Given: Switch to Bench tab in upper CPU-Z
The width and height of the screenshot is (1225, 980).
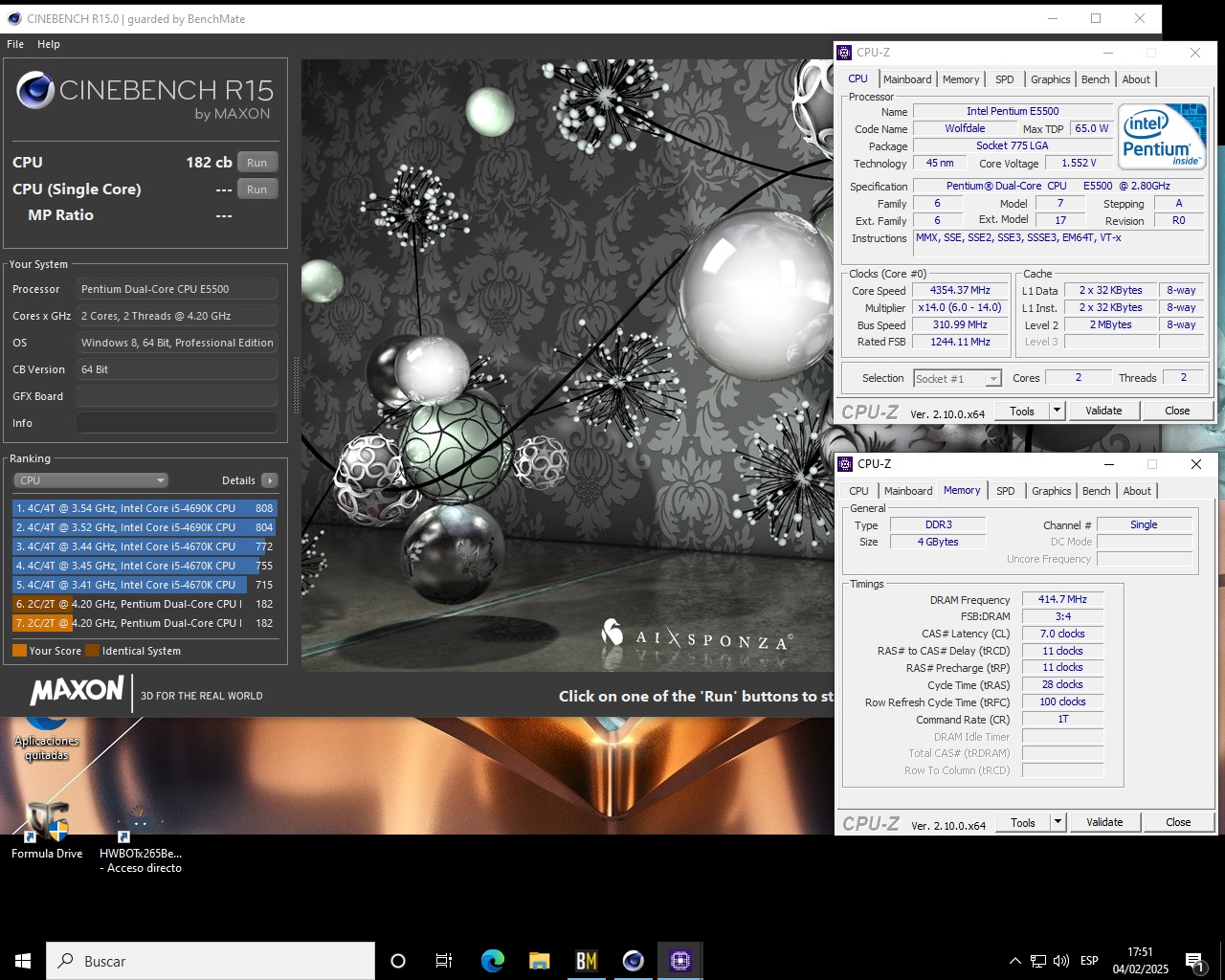Looking at the screenshot, I should click(x=1095, y=79).
